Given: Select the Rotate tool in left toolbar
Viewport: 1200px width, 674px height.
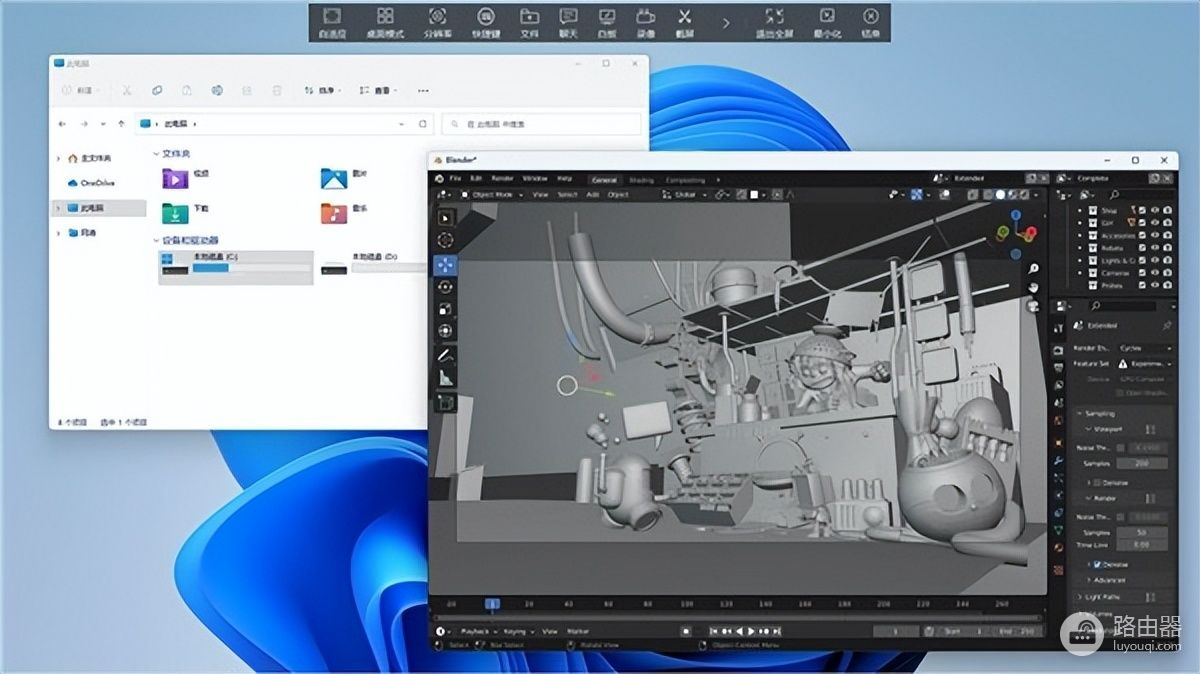Looking at the screenshot, I should pyautogui.click(x=445, y=287).
